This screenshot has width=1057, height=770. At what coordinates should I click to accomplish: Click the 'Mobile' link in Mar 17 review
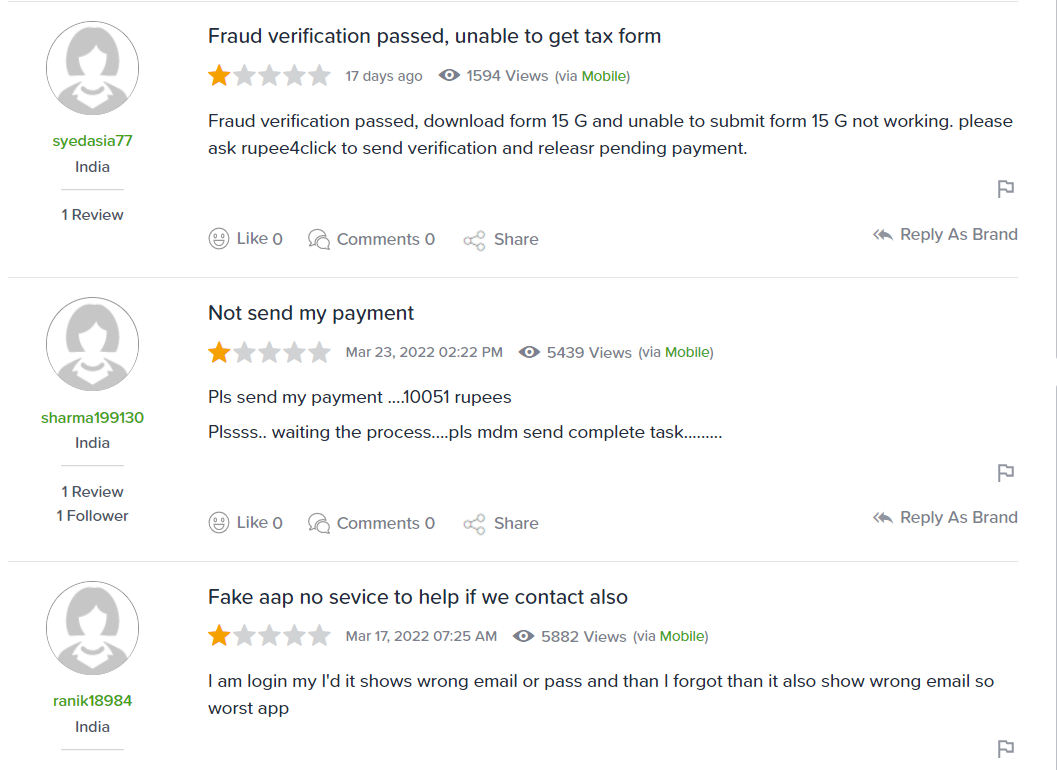pyautogui.click(x=682, y=636)
